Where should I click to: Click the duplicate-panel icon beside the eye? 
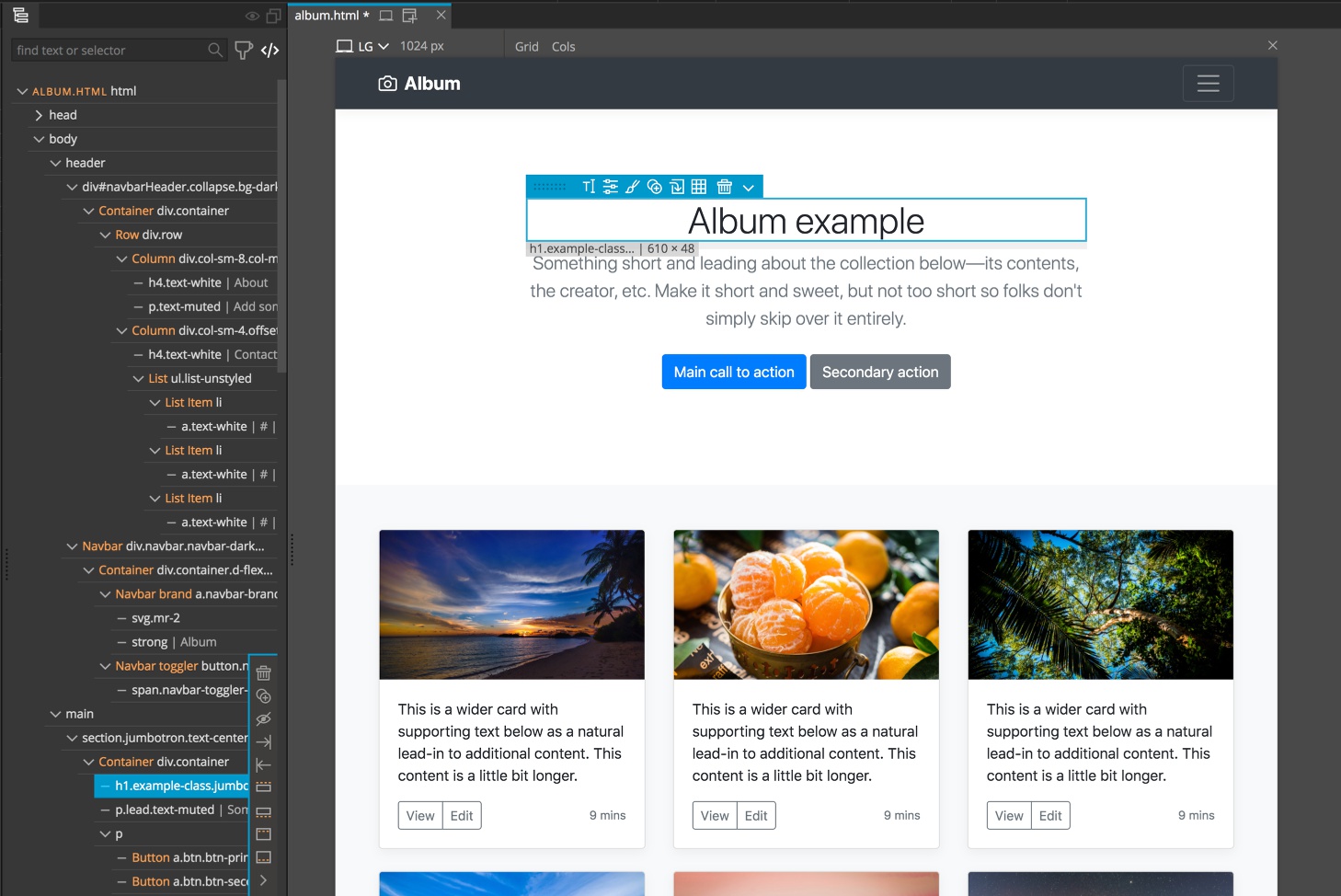273,16
